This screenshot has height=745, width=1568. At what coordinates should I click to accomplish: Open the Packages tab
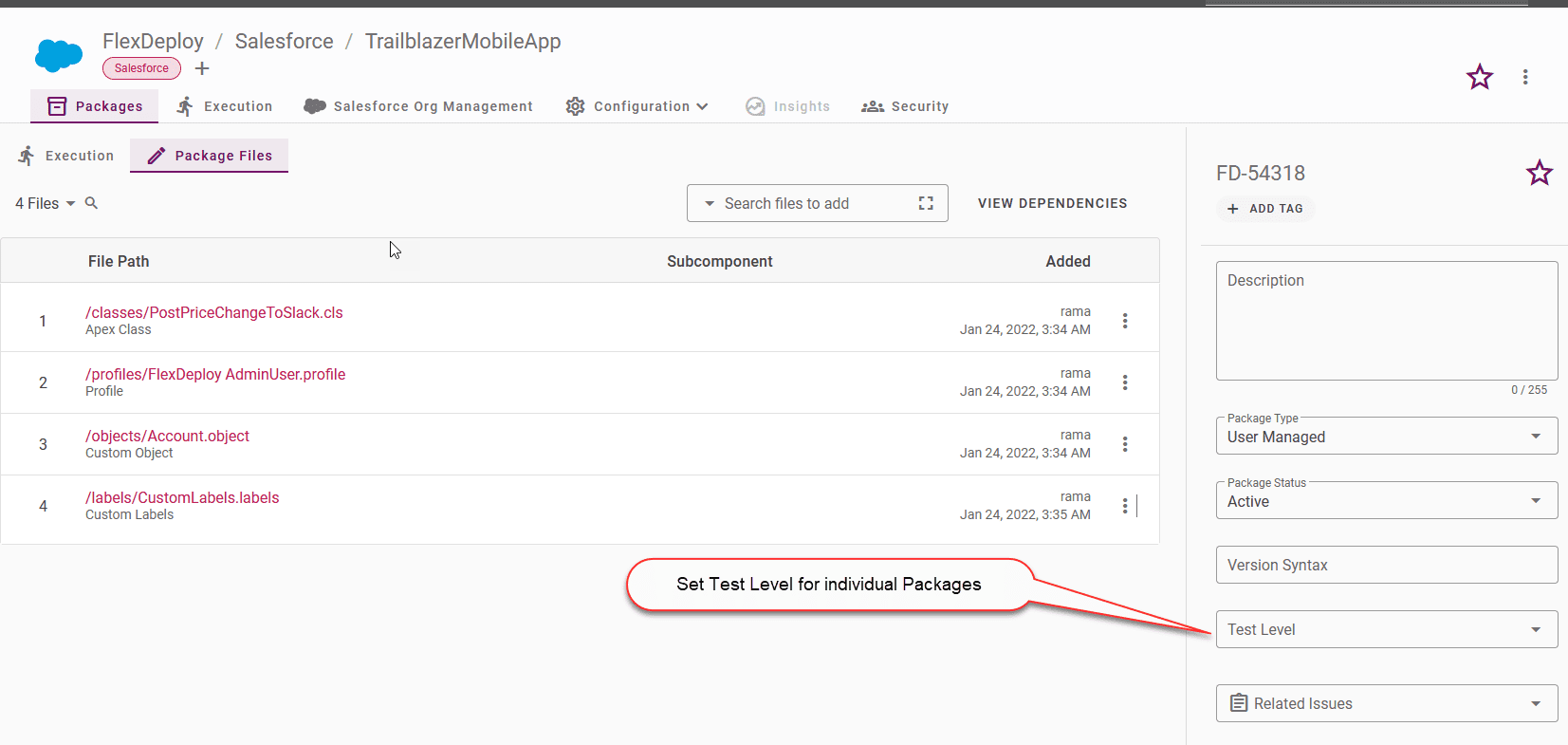tap(95, 106)
